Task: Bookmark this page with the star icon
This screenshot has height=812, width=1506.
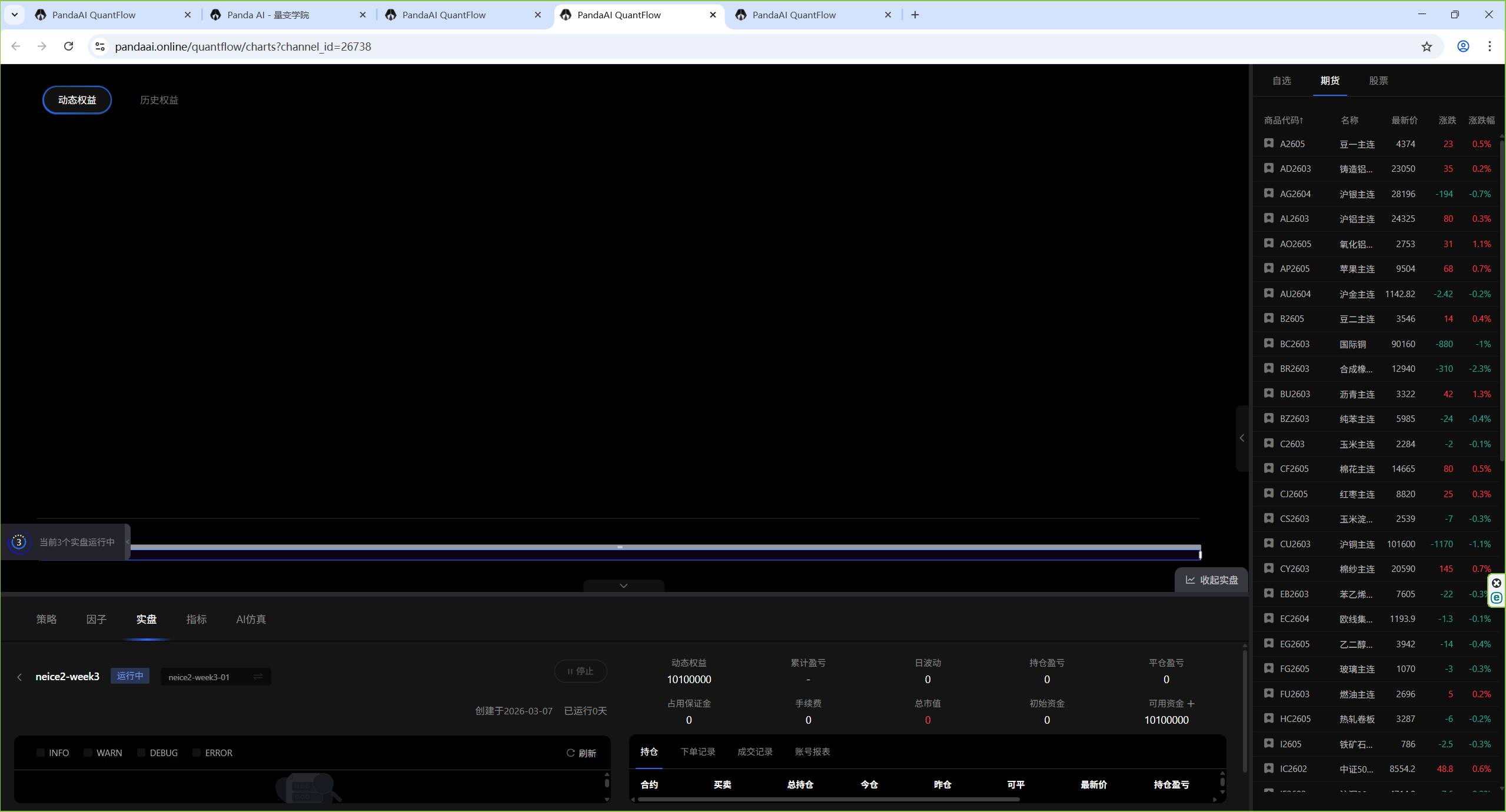Action: (1427, 46)
